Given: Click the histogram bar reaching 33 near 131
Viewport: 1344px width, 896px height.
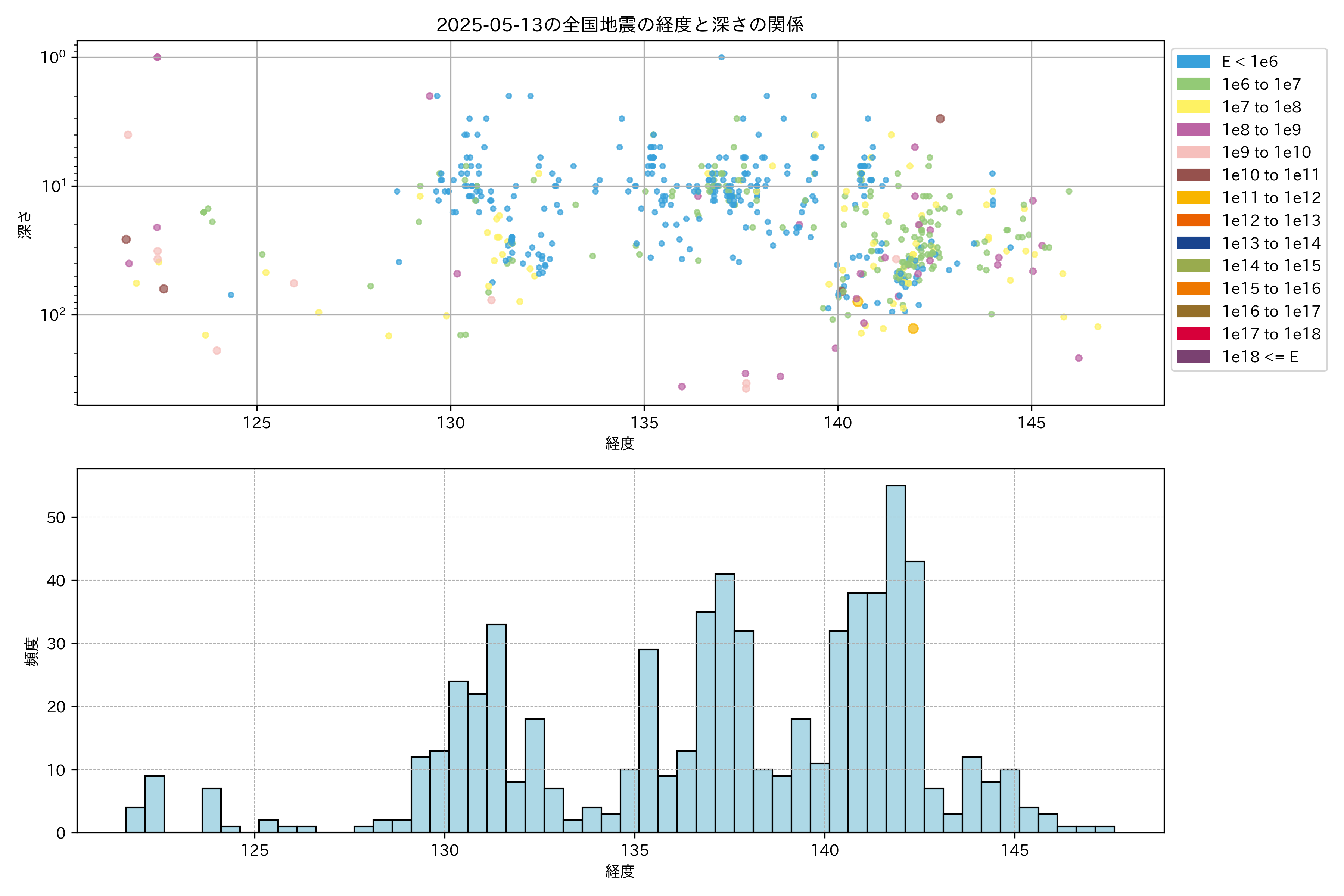Looking at the screenshot, I should coord(496,729).
